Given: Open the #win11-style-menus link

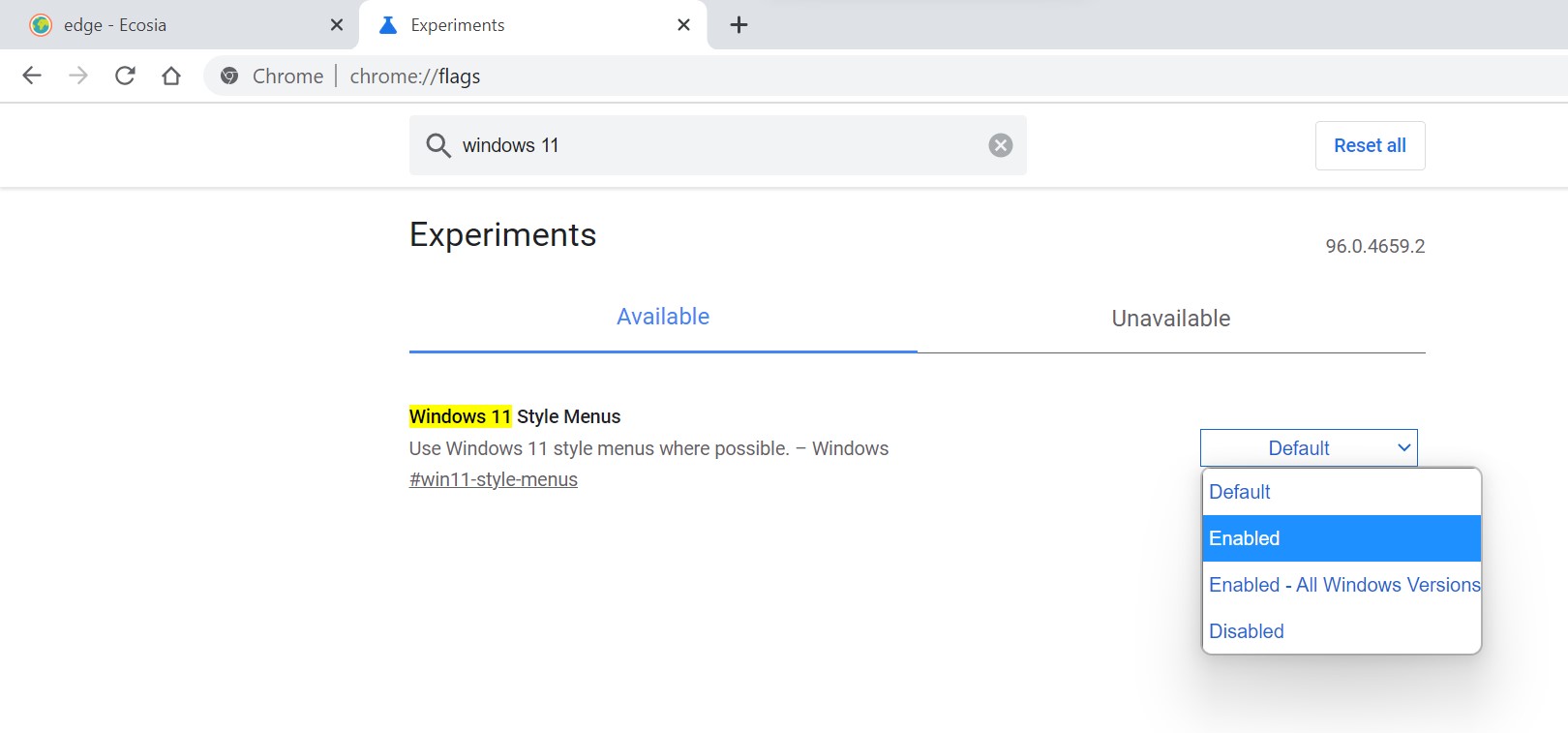Looking at the screenshot, I should 494,479.
